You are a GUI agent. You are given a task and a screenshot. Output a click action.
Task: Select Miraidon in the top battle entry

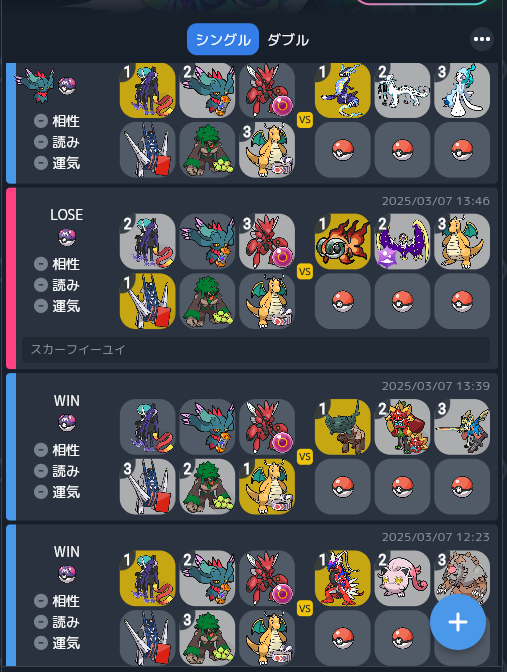coord(342,90)
